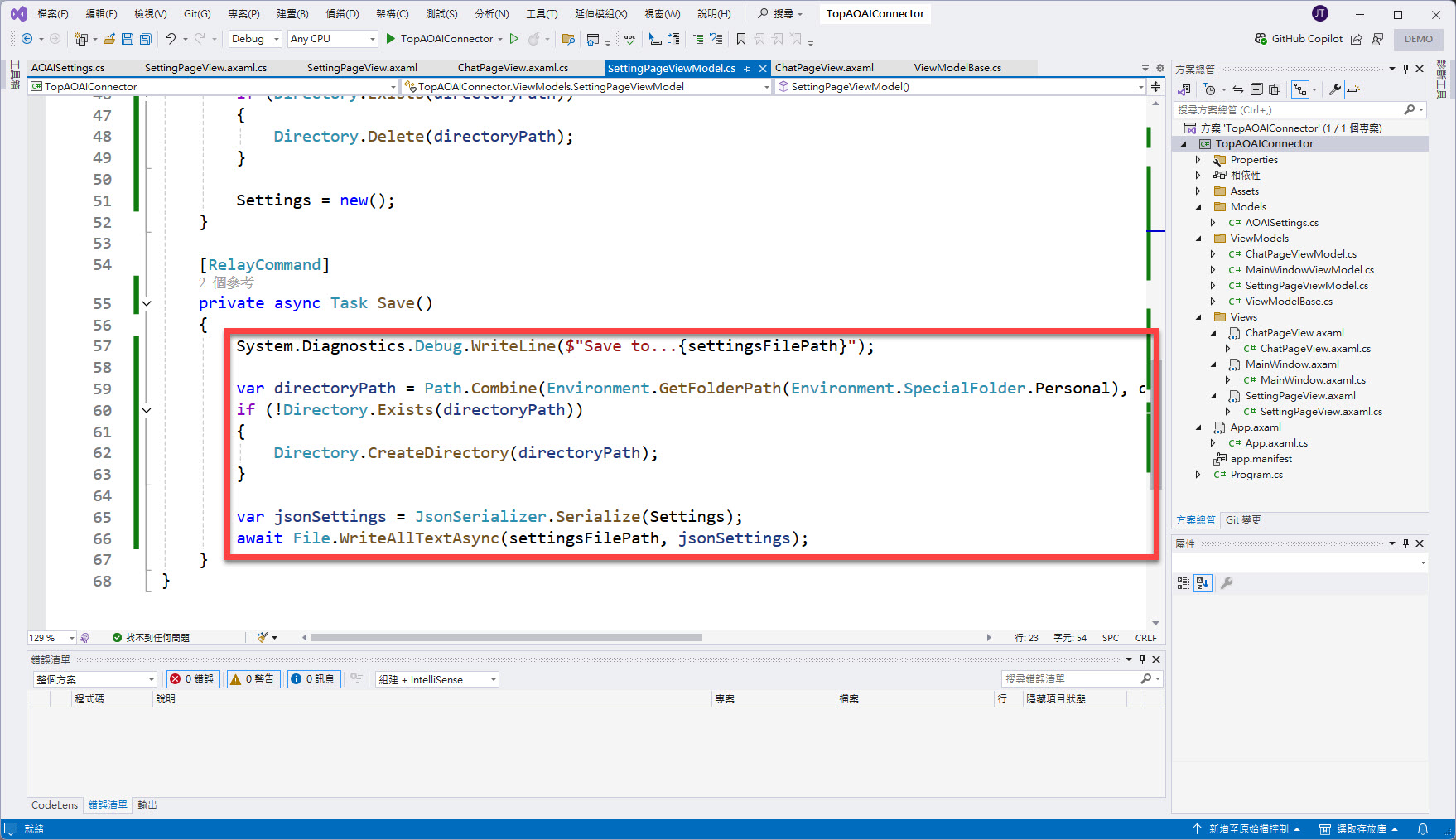This screenshot has width=1456, height=840.
Task: Open the Git(G) menu
Action: pyautogui.click(x=197, y=14)
